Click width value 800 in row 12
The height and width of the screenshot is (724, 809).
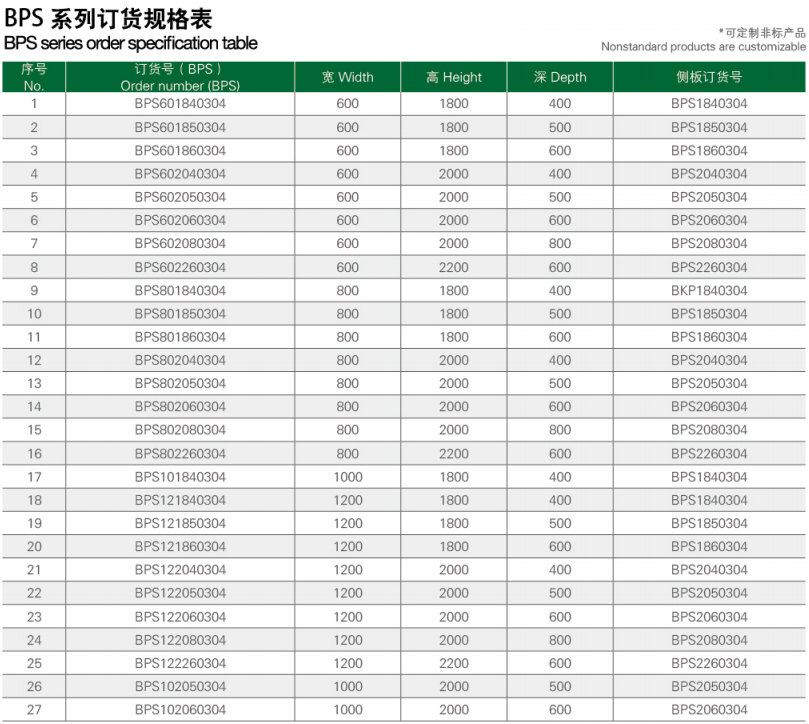pos(348,360)
